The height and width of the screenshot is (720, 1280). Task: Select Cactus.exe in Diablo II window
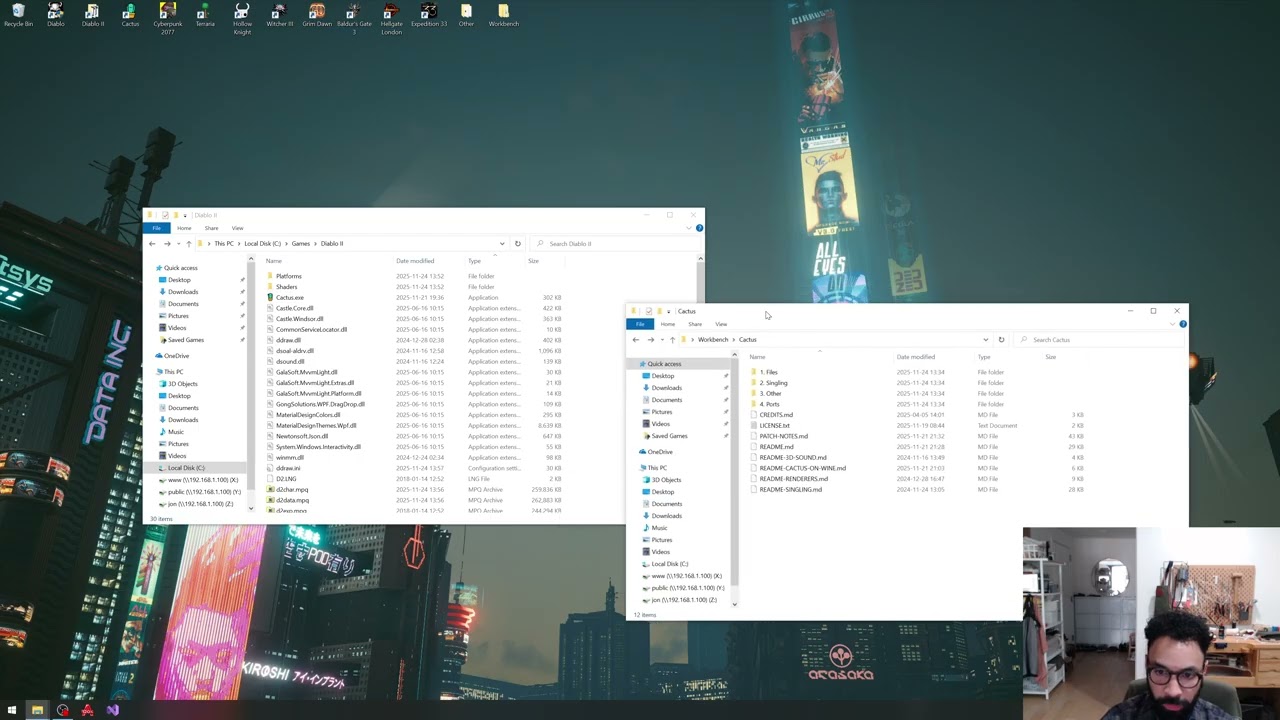point(289,297)
